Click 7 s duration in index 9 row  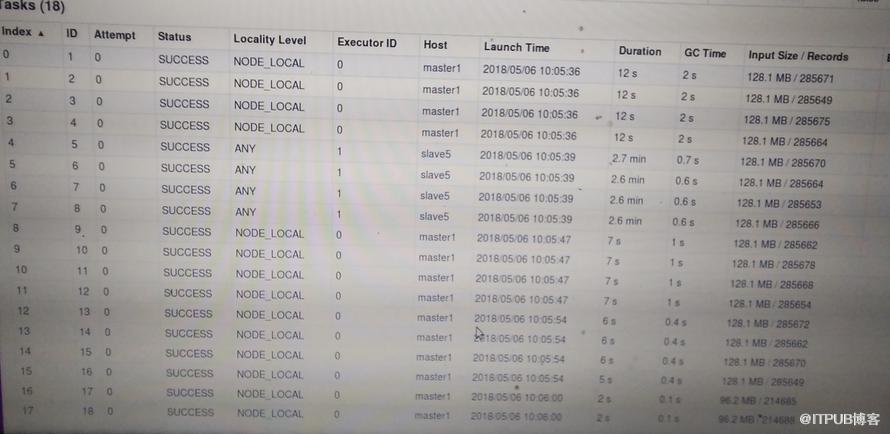point(613,262)
